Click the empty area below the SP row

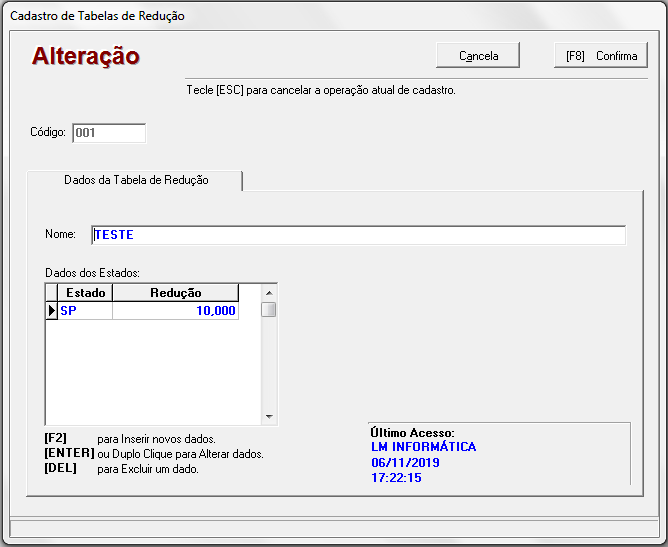[x=150, y=370]
